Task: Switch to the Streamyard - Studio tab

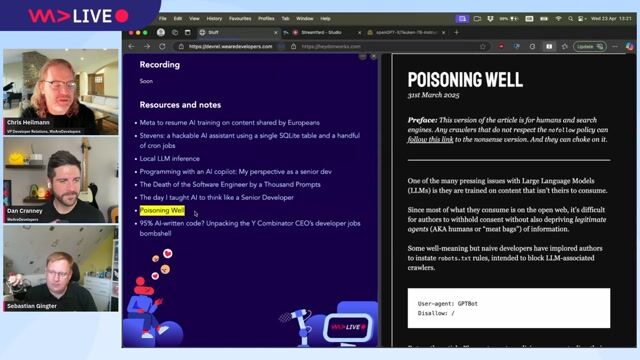Action: 327,32
